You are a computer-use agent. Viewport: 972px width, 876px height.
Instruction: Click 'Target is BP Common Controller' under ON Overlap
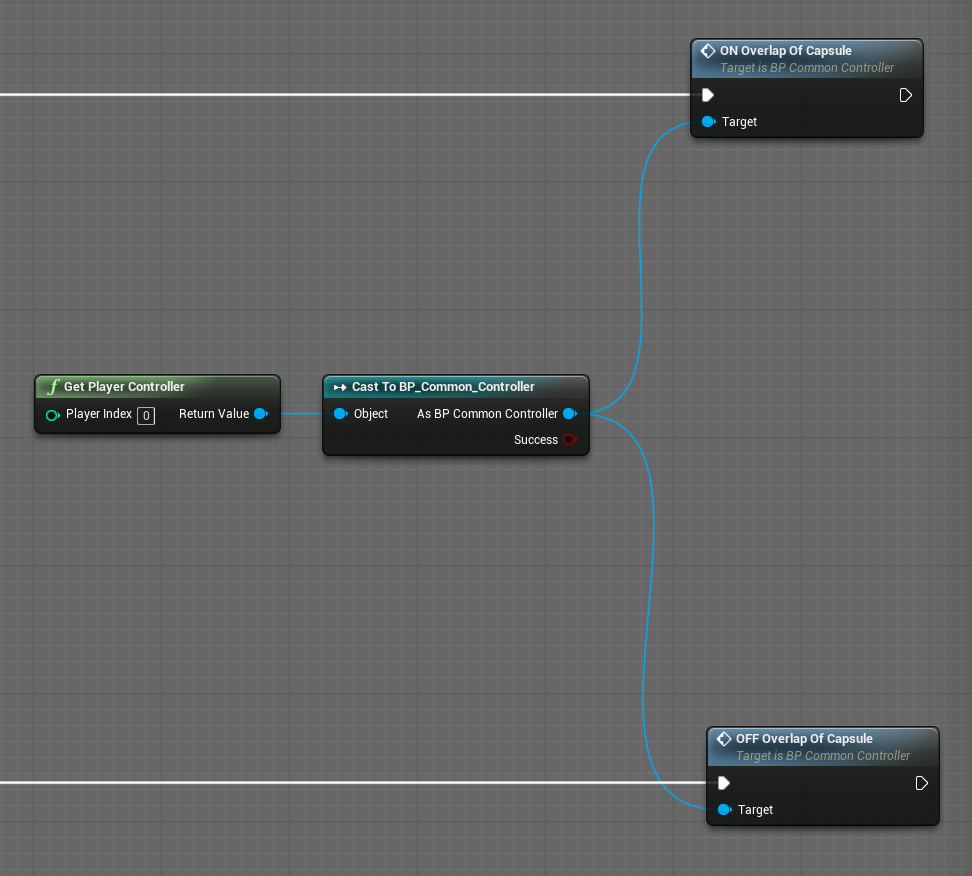pos(806,68)
